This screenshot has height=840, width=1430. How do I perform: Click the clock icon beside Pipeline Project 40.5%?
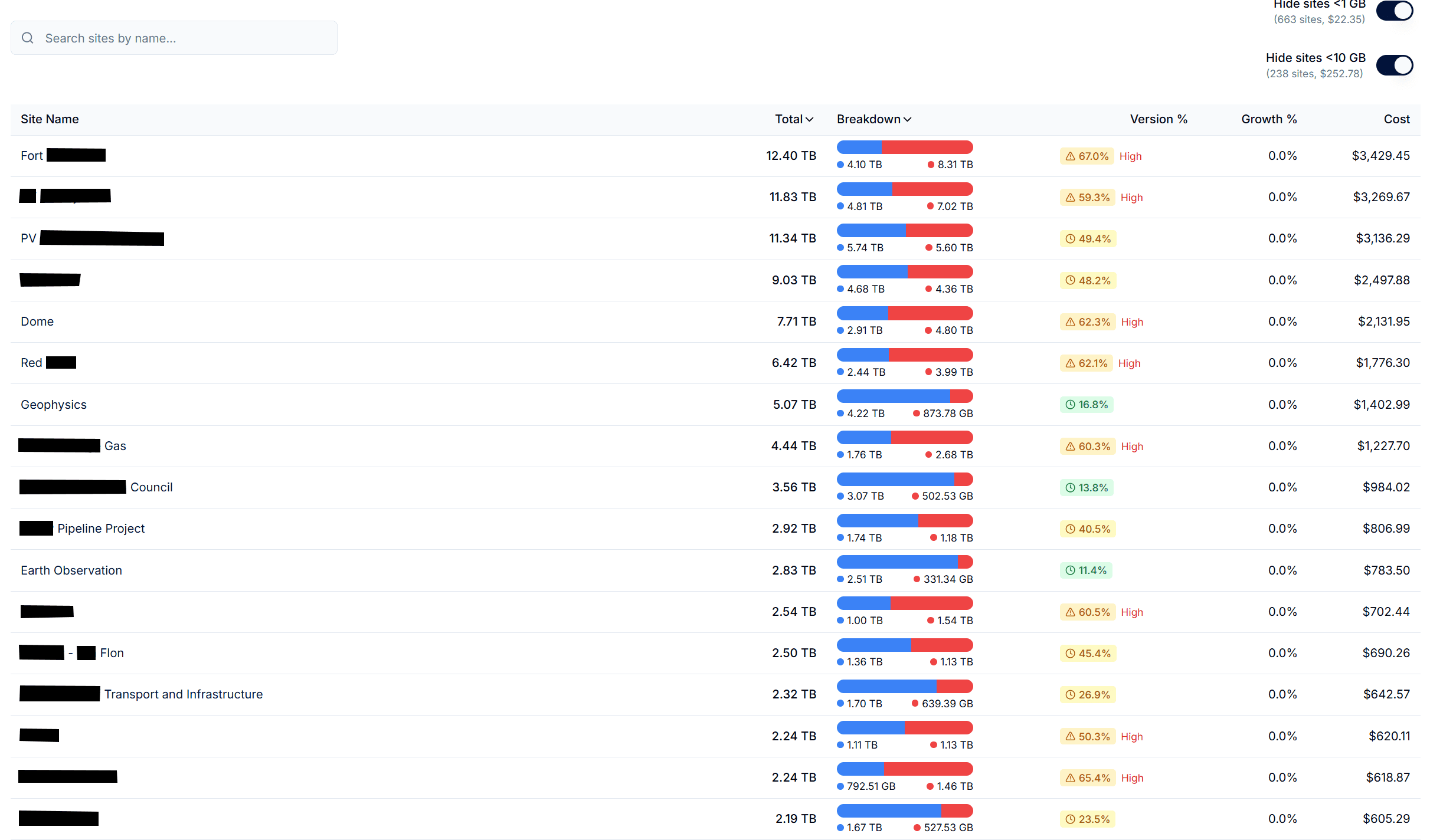[x=1070, y=529]
